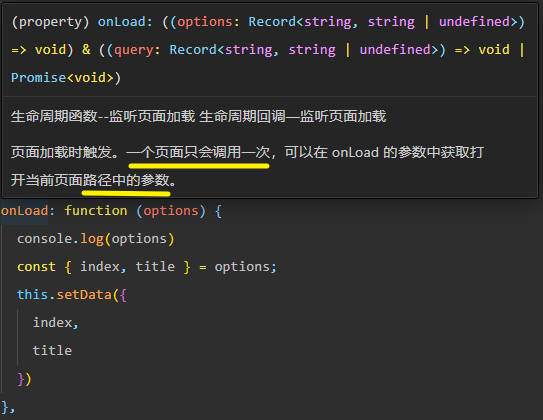The image size is (543, 420).
Task: Click the underlined text 路径中的参数
Action: pyautogui.click(x=126, y=180)
